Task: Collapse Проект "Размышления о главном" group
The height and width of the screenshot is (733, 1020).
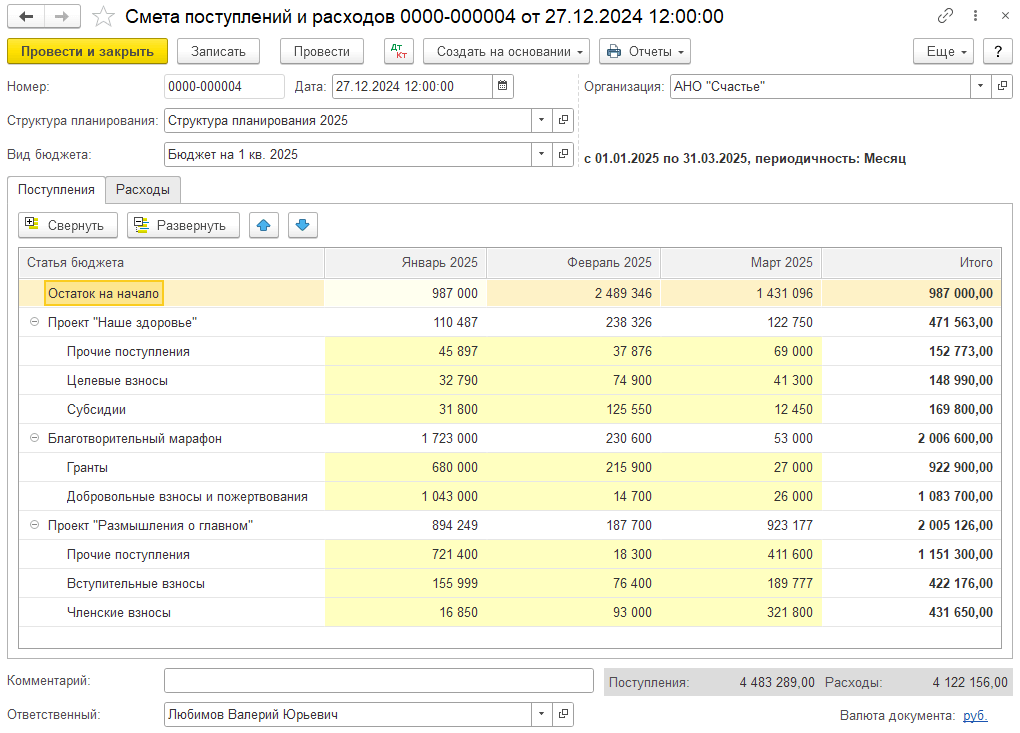Action: click(35, 525)
